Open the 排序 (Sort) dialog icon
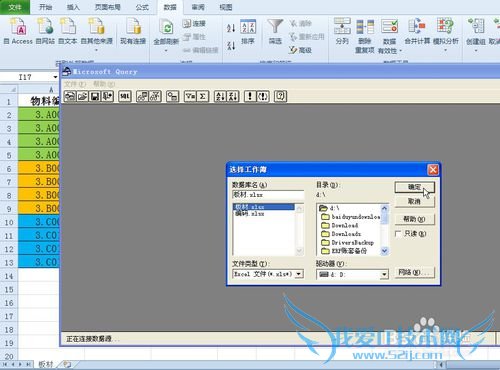This screenshot has width=500, height=370. [248, 32]
